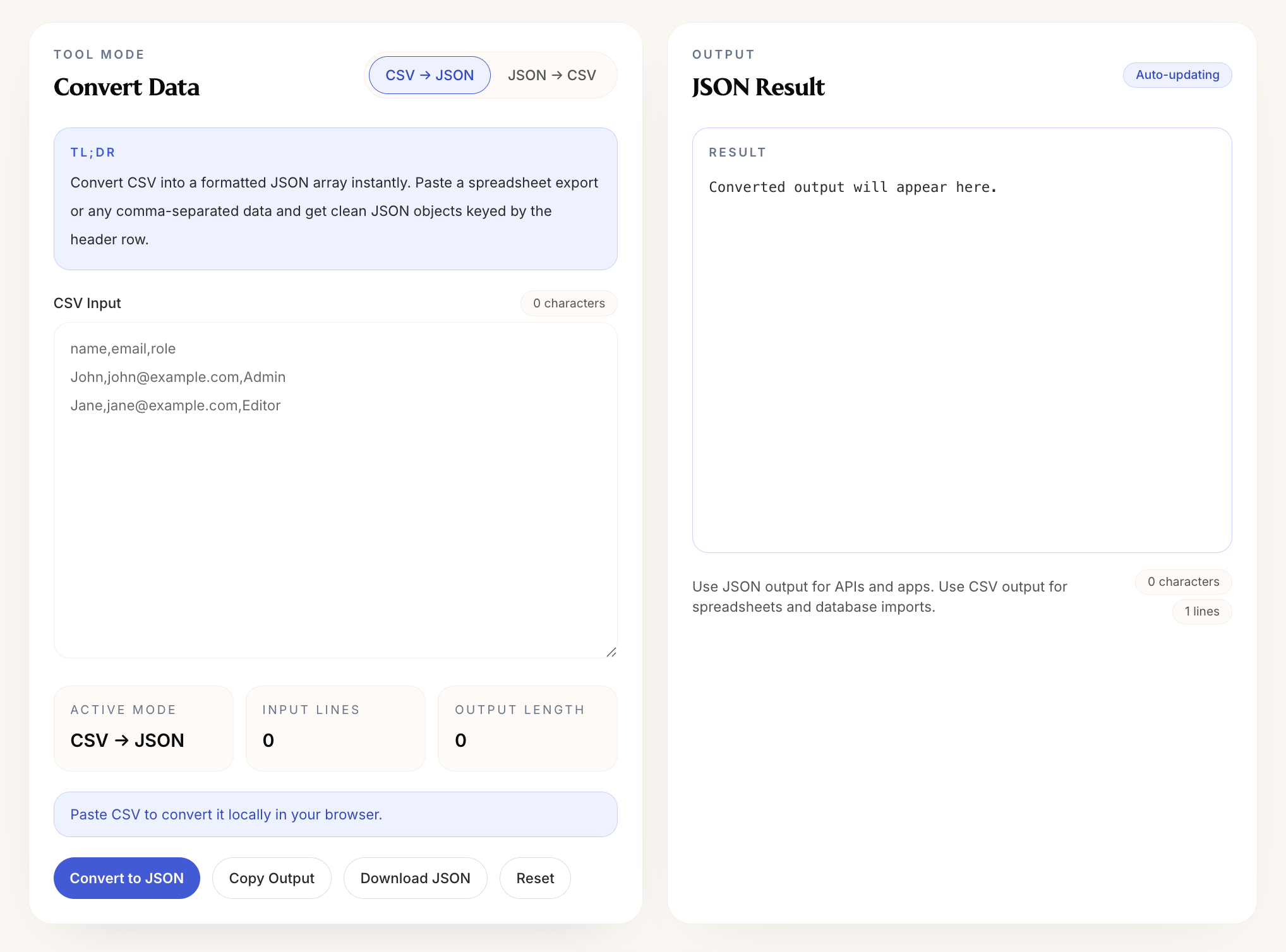This screenshot has width=1286, height=952.
Task: Click the 'Use JSON output for APIs' hint text
Action: [880, 597]
